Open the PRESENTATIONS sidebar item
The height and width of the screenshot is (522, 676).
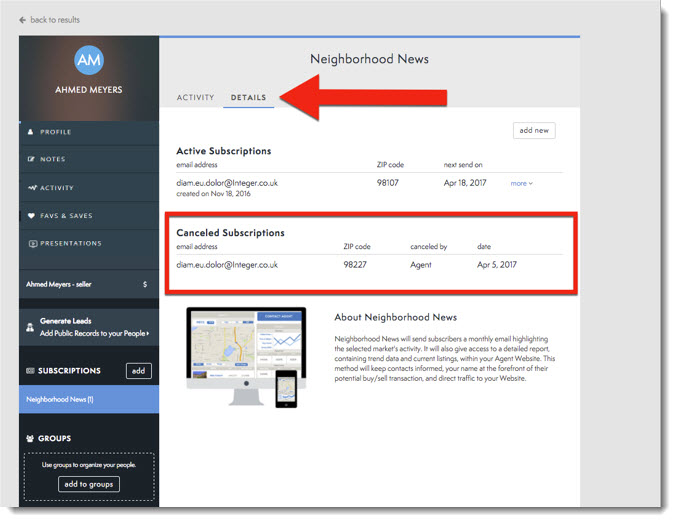(x=89, y=244)
